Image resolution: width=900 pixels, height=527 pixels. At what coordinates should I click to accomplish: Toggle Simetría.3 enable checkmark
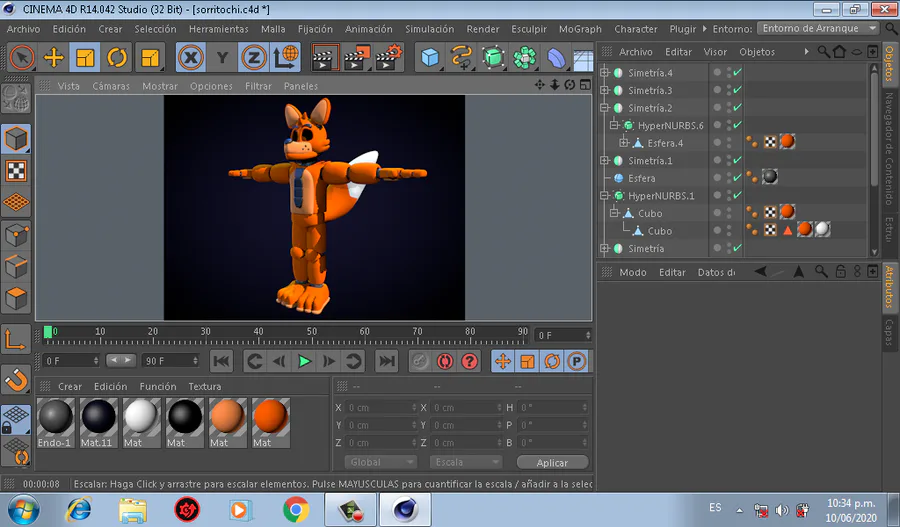coord(738,90)
